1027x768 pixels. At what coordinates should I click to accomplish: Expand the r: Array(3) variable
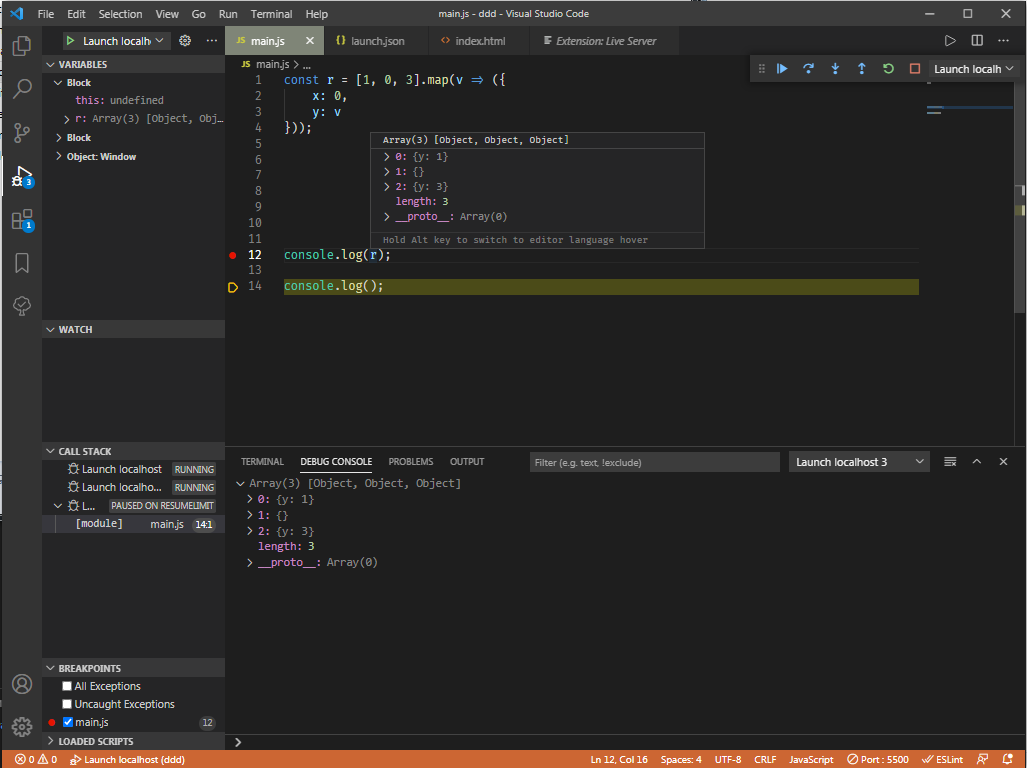tap(67, 119)
